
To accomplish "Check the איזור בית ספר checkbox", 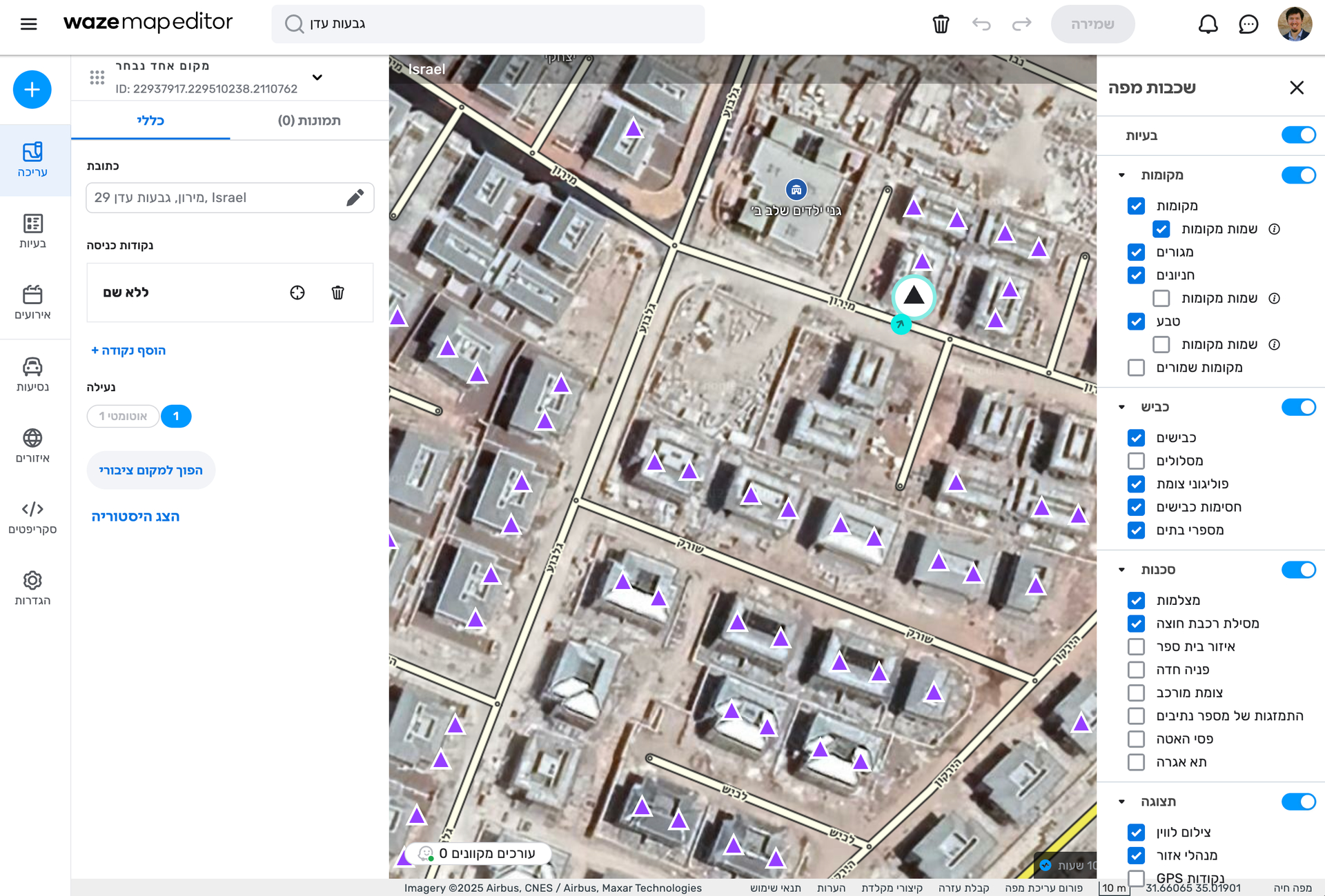I will (1136, 647).
